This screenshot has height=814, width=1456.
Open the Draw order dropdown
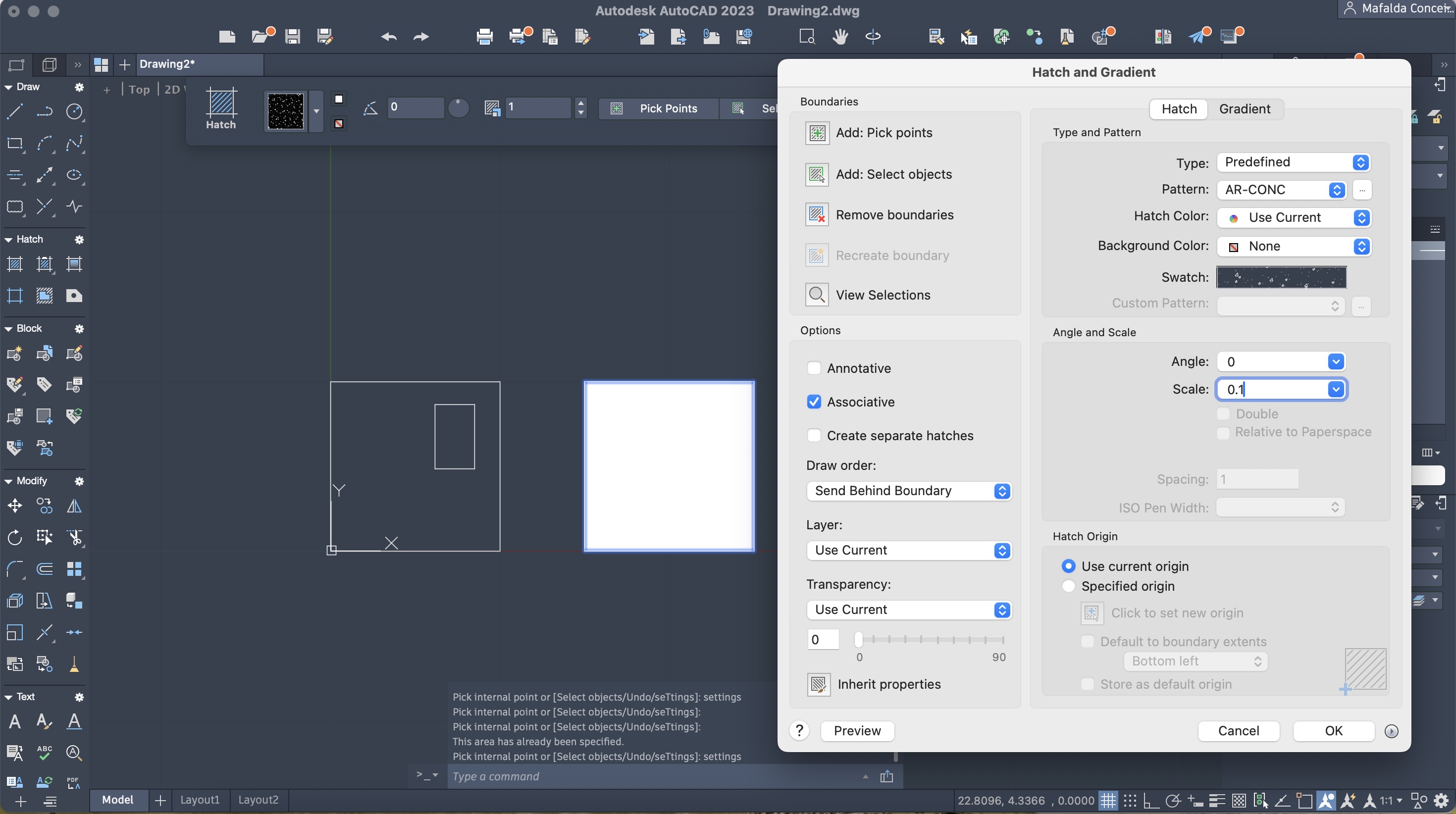(909, 491)
